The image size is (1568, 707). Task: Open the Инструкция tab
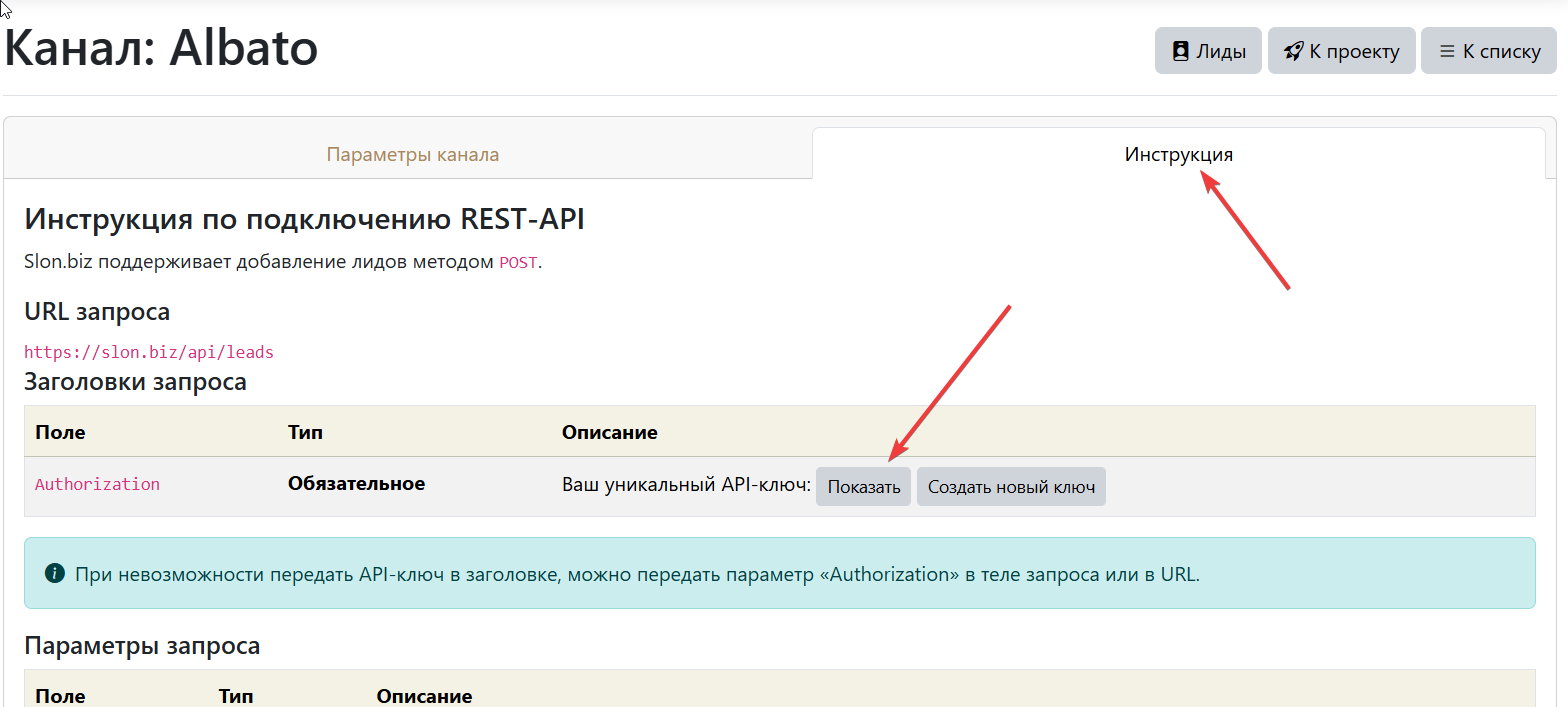(x=1178, y=155)
